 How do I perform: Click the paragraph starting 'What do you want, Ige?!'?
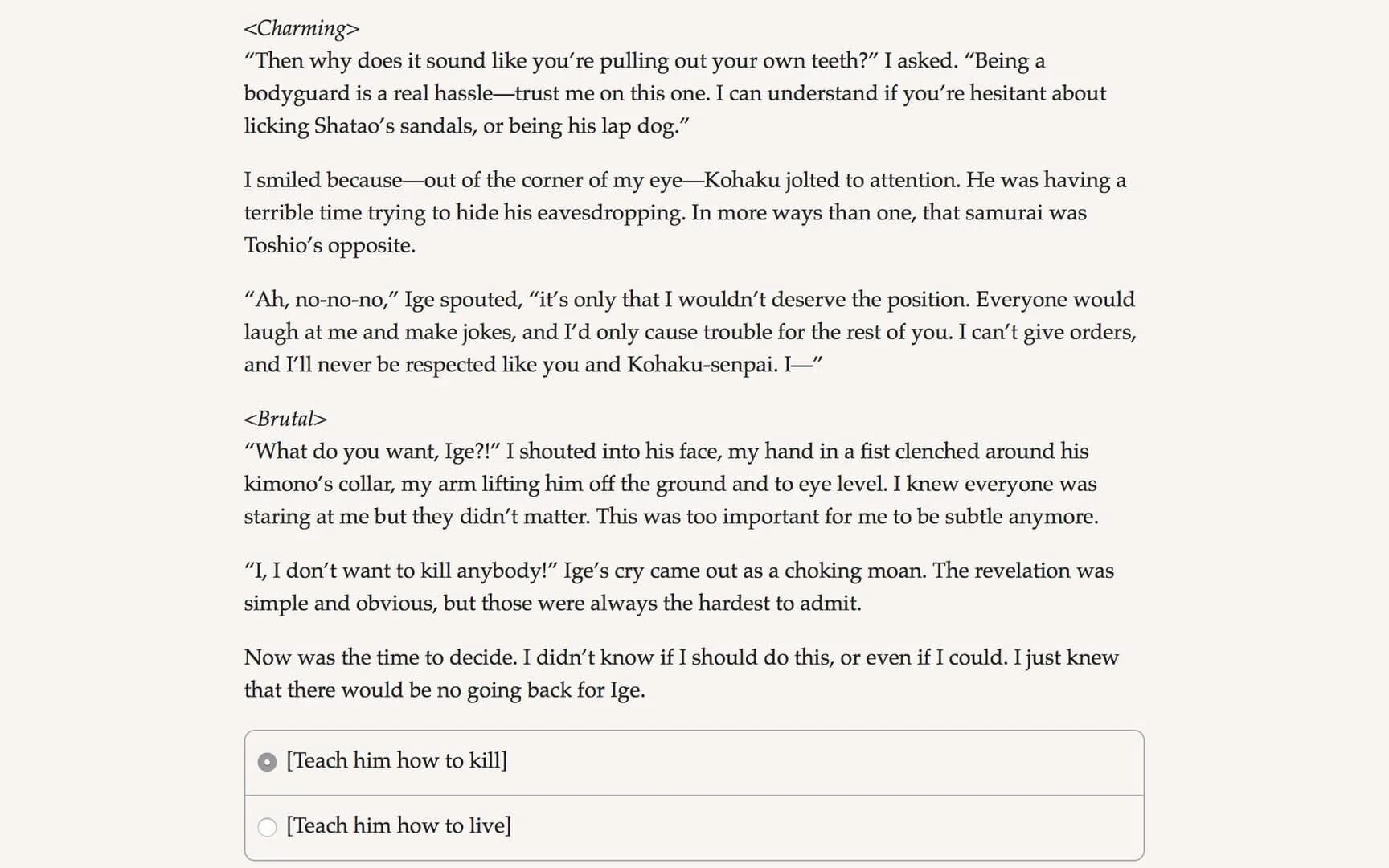pyautogui.click(x=670, y=483)
